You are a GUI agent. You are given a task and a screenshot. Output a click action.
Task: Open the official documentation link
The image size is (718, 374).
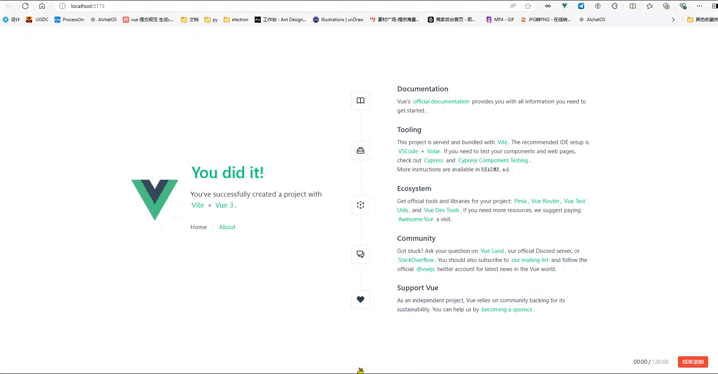click(441, 102)
